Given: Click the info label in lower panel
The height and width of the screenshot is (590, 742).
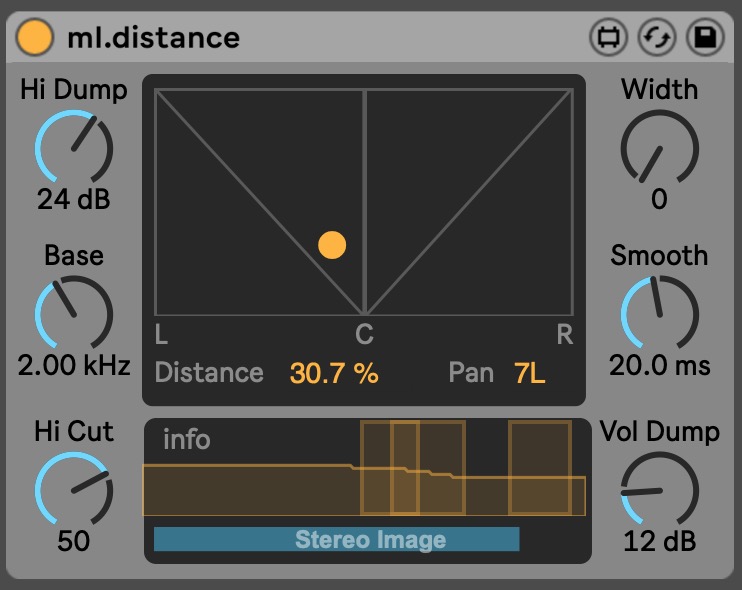Looking at the screenshot, I should click(x=187, y=439).
